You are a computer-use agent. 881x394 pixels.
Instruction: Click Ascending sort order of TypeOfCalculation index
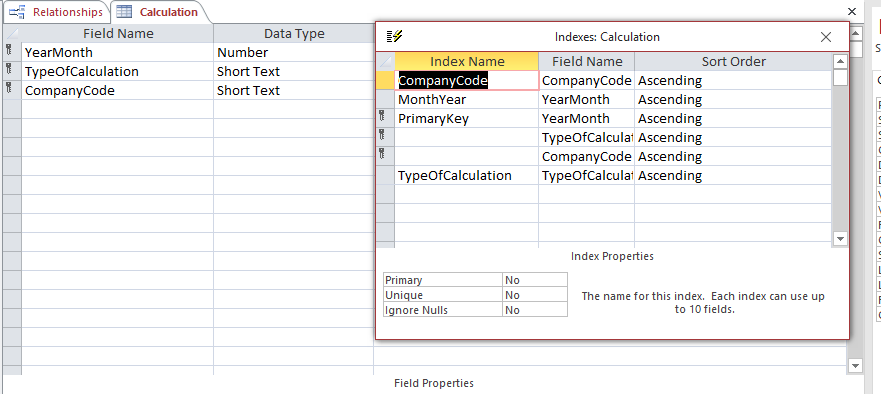pyautogui.click(x=733, y=175)
